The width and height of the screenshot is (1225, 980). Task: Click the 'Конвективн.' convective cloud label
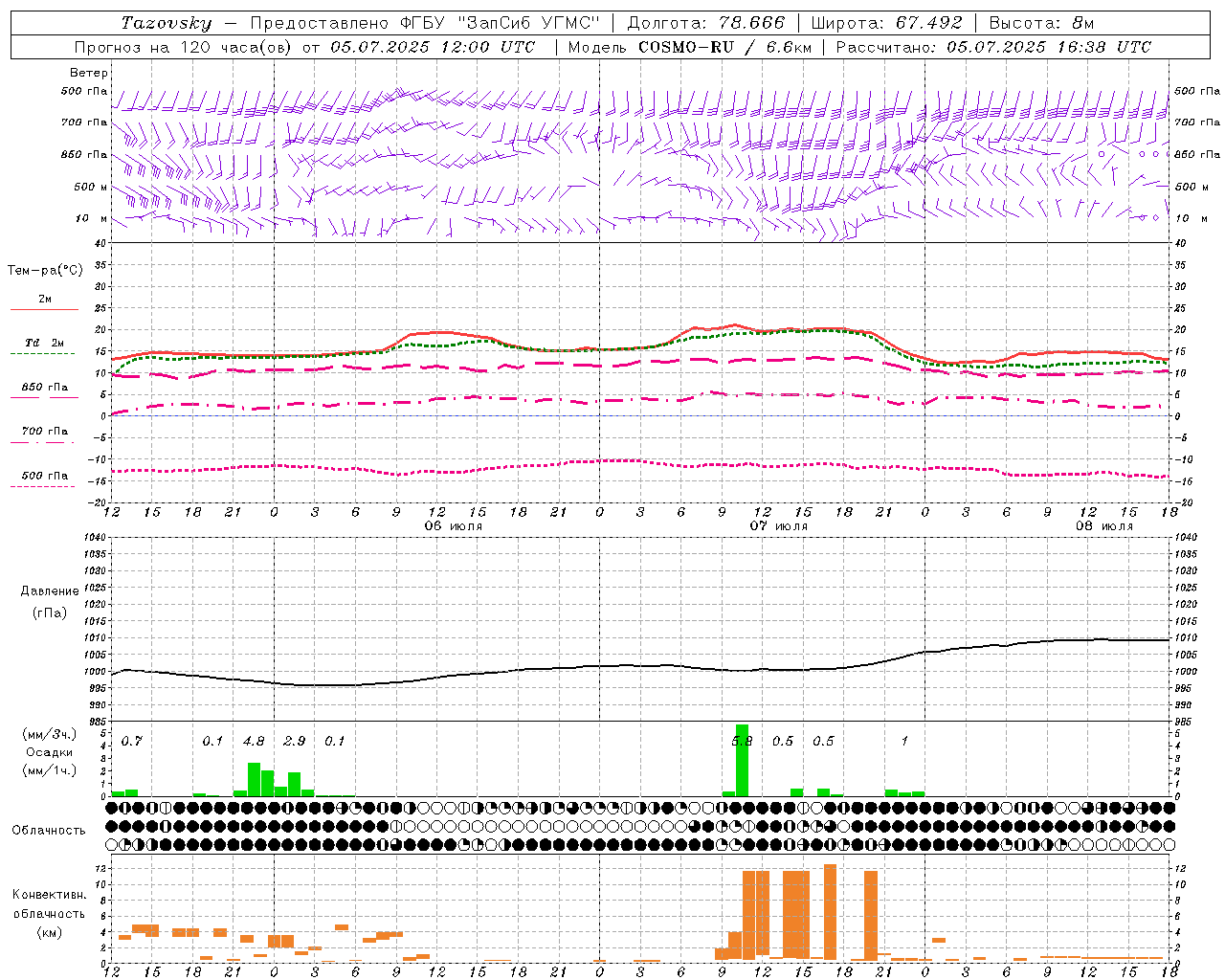50,895
